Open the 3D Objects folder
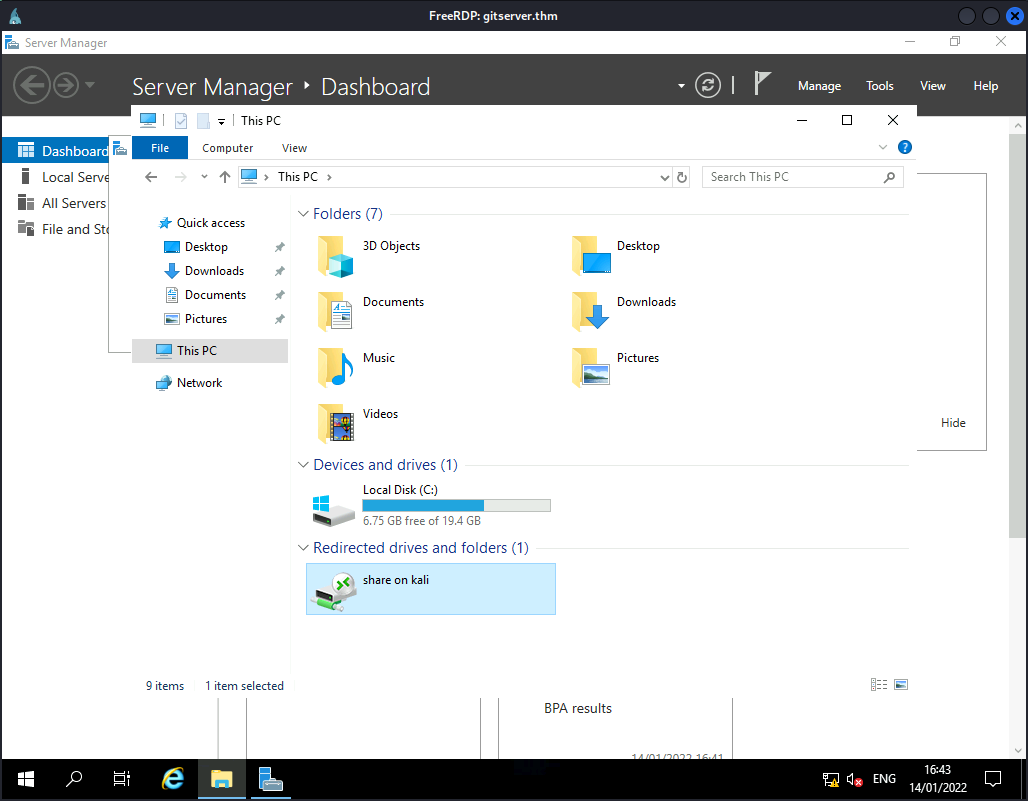The height and width of the screenshot is (801, 1028). (x=370, y=256)
